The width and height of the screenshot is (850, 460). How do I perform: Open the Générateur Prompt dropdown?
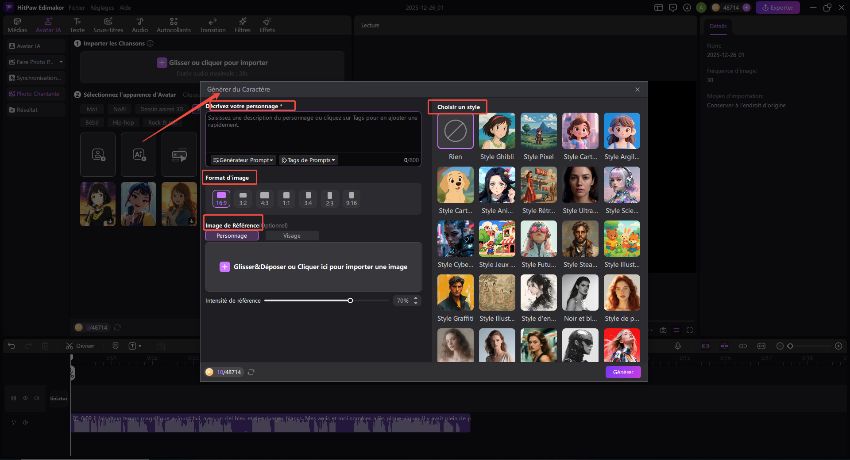click(243, 160)
